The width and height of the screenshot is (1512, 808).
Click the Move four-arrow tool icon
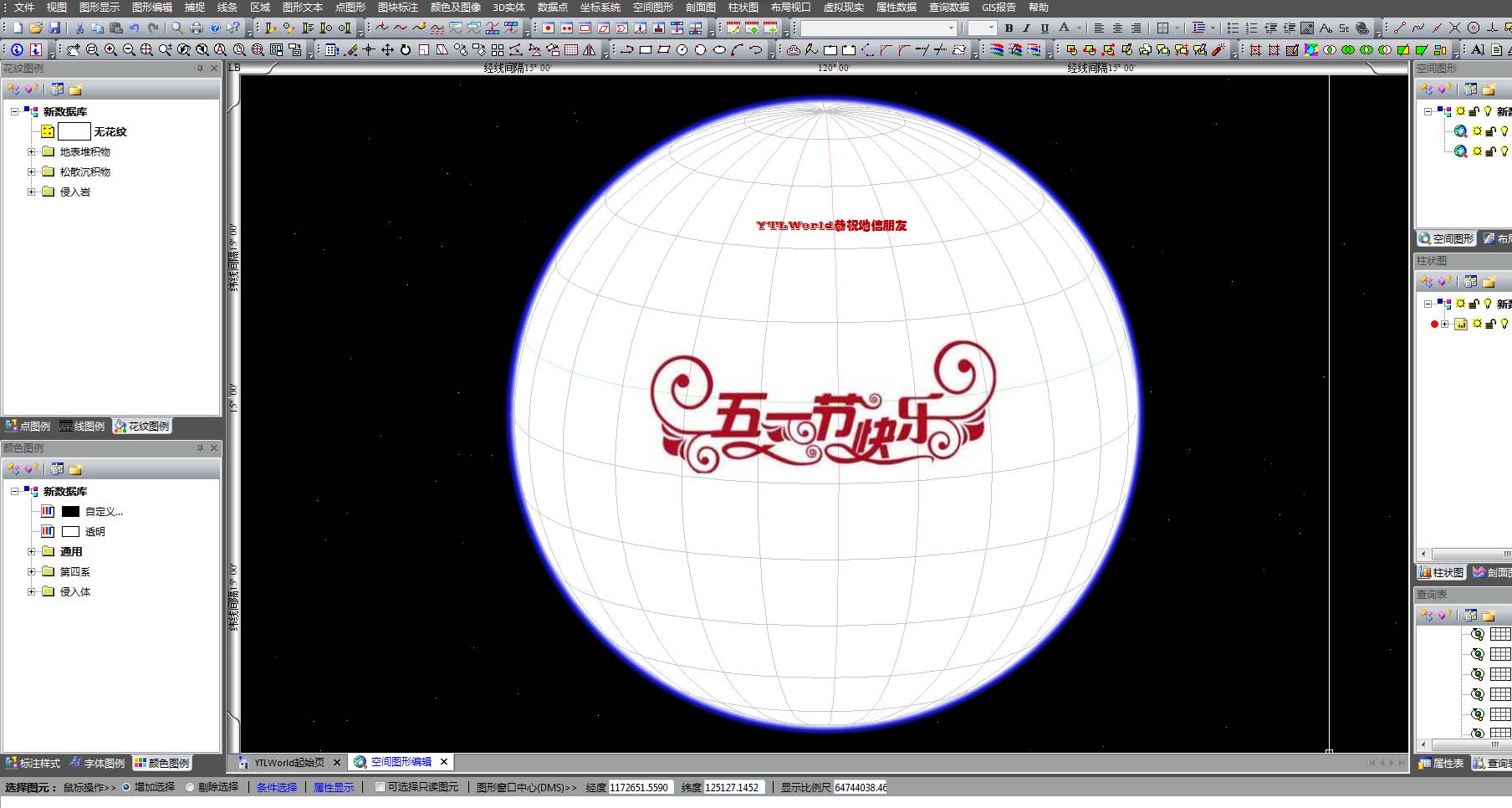[387, 50]
